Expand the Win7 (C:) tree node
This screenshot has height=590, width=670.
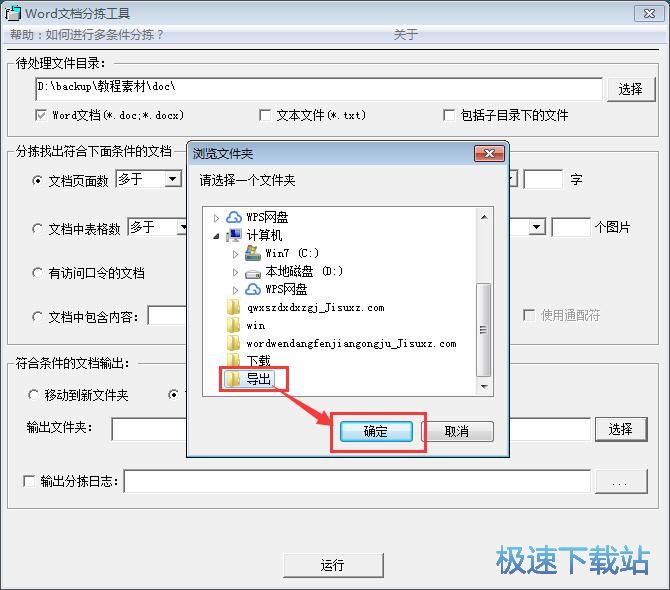pyautogui.click(x=235, y=254)
